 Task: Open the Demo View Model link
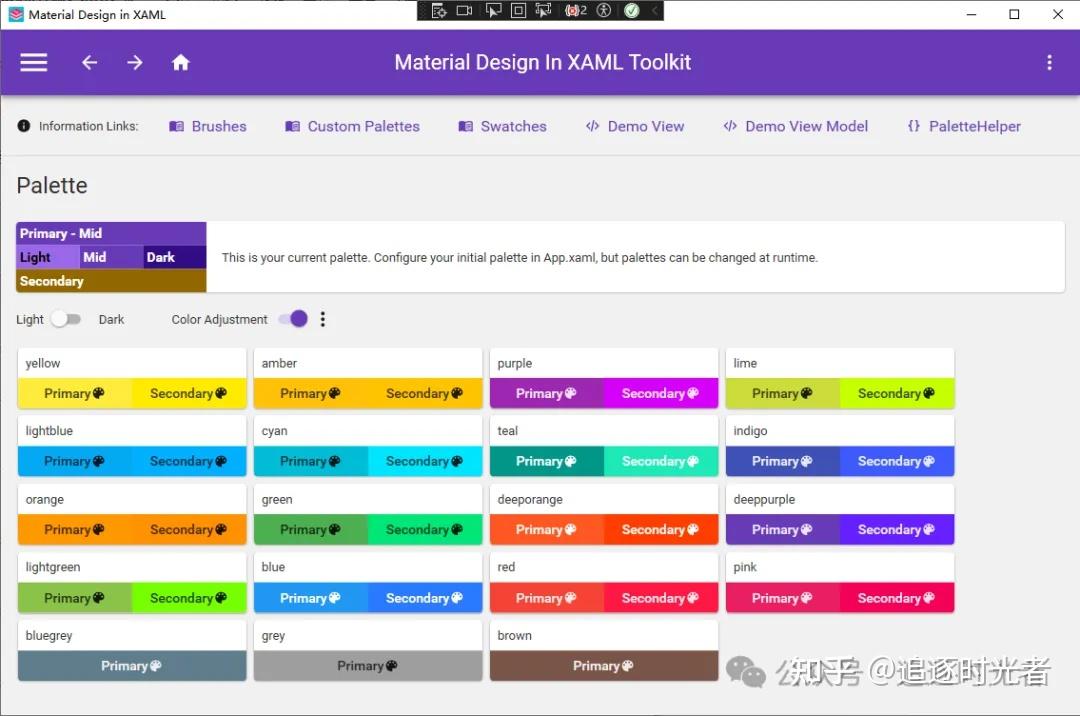coord(796,126)
